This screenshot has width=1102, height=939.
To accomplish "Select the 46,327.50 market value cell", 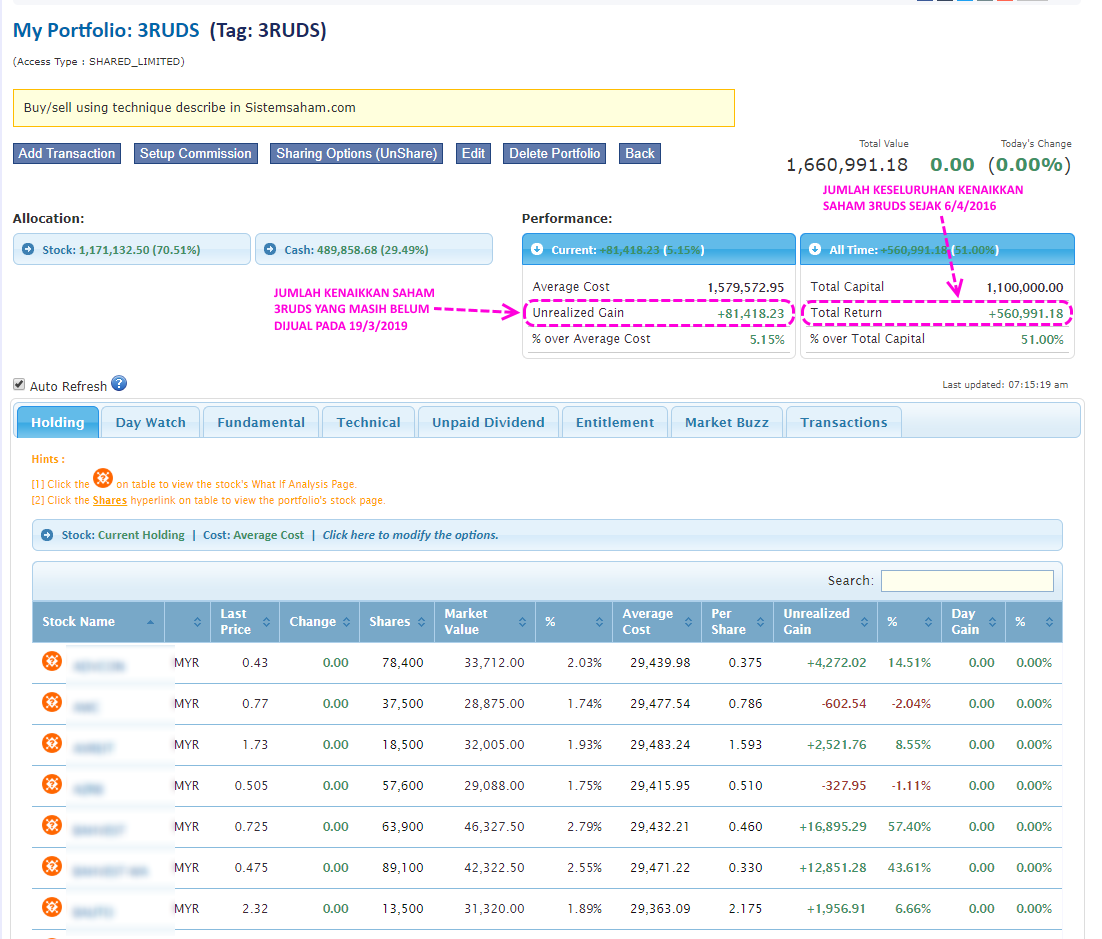I will 494,827.
